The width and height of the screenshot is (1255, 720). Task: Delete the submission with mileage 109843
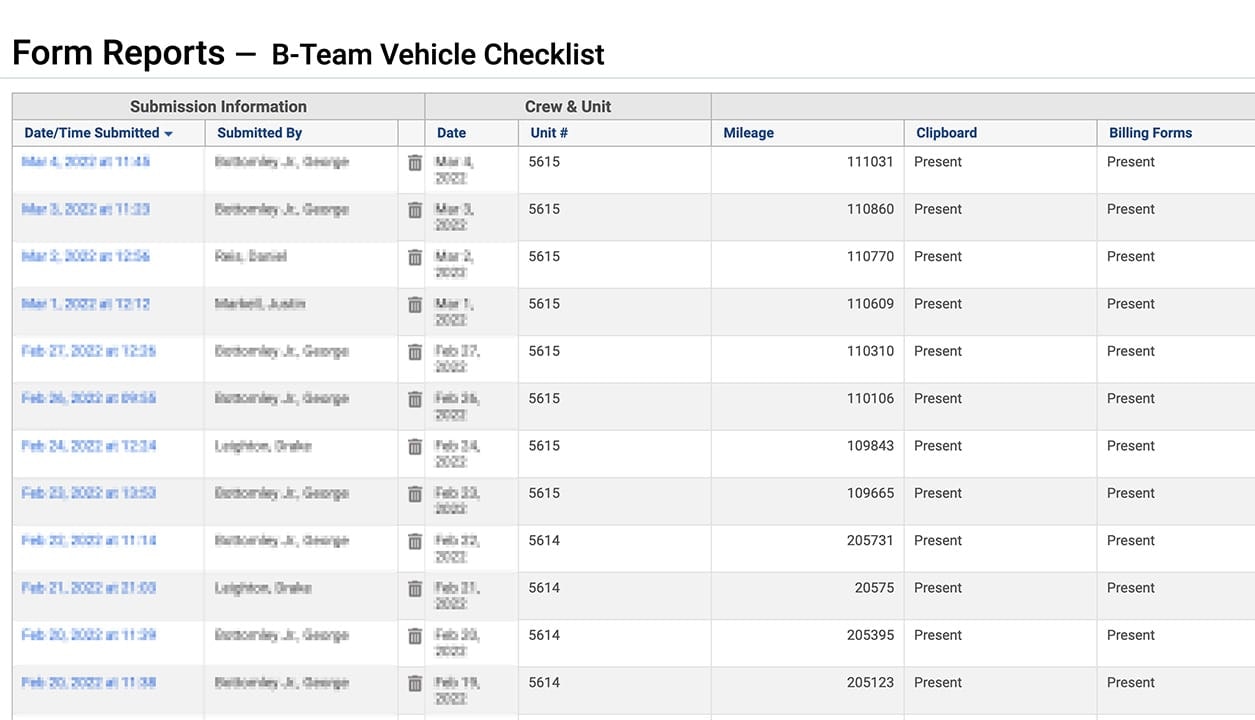click(x=415, y=446)
